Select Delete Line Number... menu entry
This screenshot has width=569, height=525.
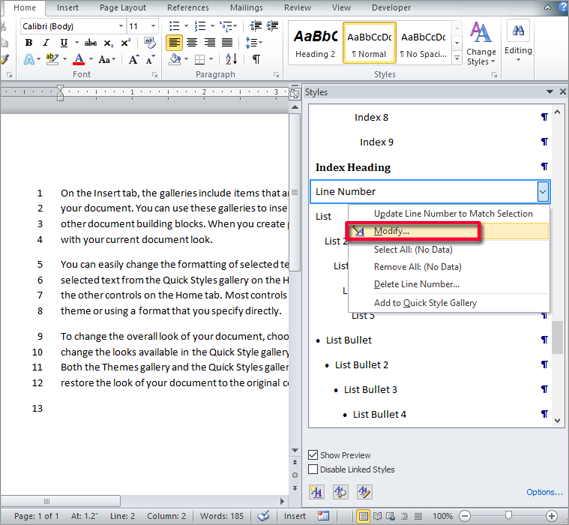[449, 284]
